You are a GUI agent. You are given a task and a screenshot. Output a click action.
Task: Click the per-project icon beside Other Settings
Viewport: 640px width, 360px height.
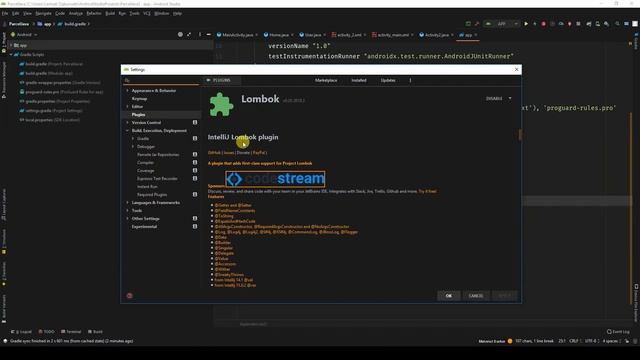tap(195, 218)
